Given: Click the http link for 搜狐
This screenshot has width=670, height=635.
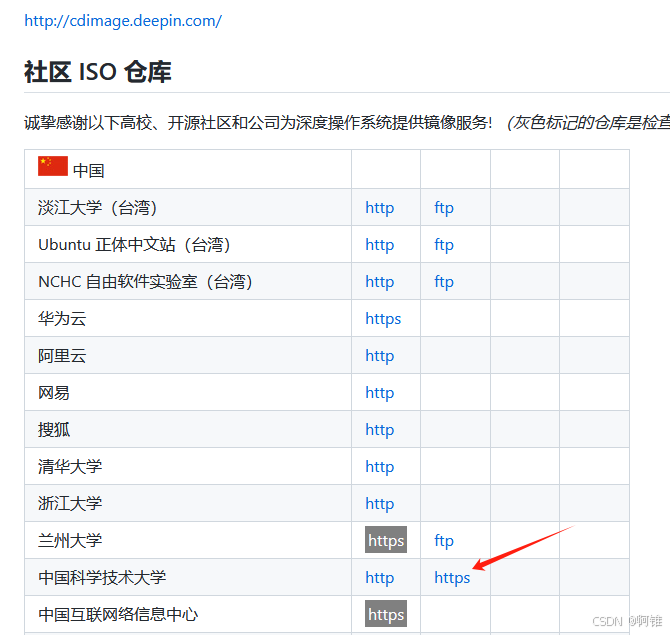Looking at the screenshot, I should tap(379, 430).
